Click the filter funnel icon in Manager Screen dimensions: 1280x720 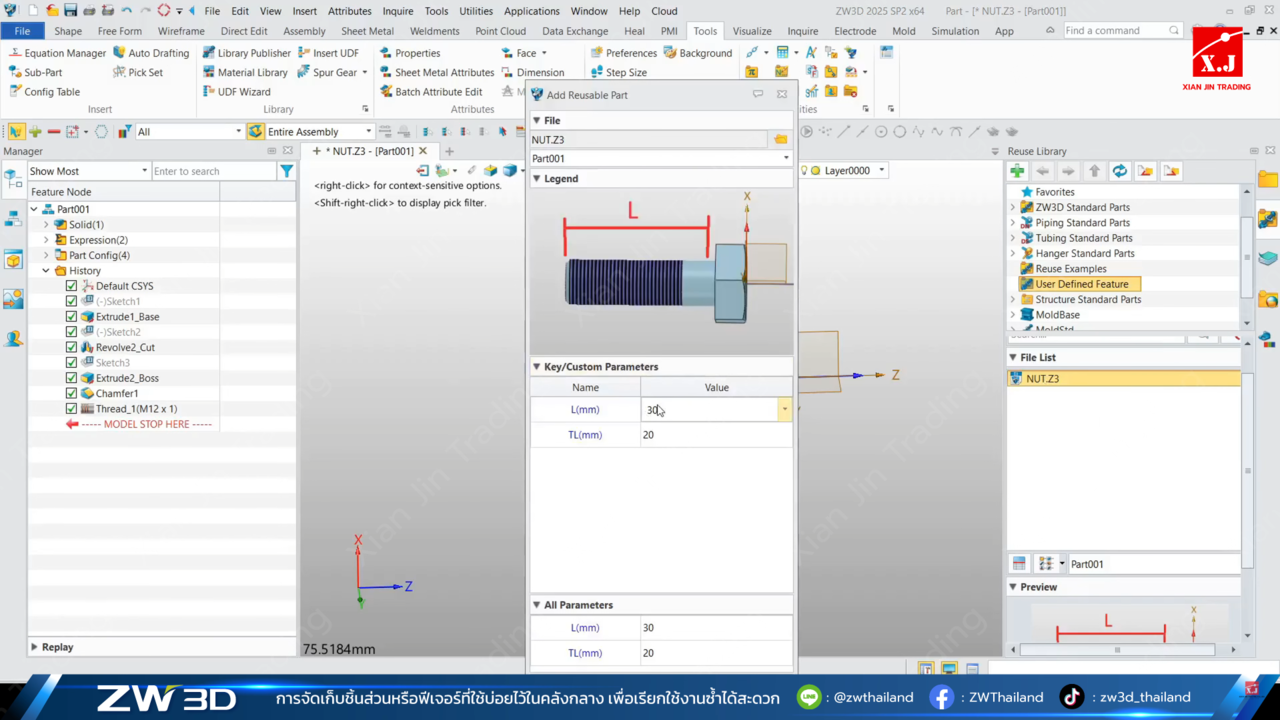[x=287, y=171]
